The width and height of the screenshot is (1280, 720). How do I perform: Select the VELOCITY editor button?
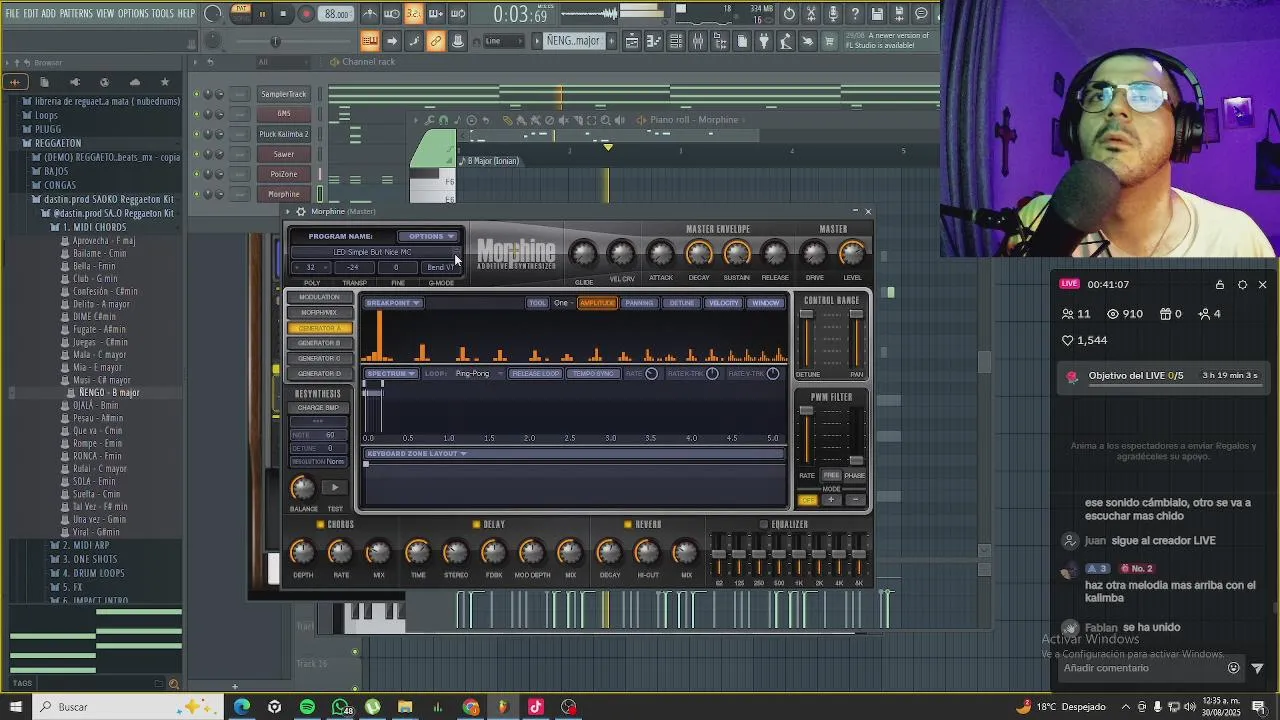click(723, 303)
